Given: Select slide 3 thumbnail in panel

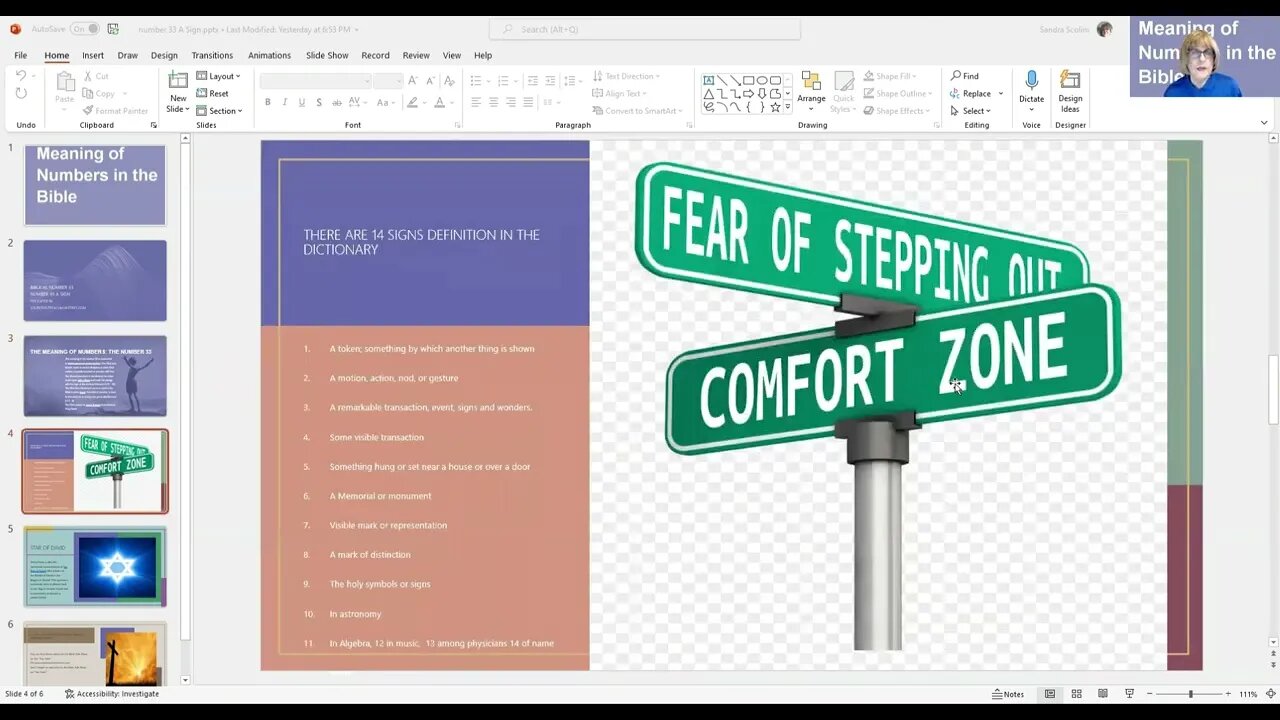Looking at the screenshot, I should pos(95,376).
